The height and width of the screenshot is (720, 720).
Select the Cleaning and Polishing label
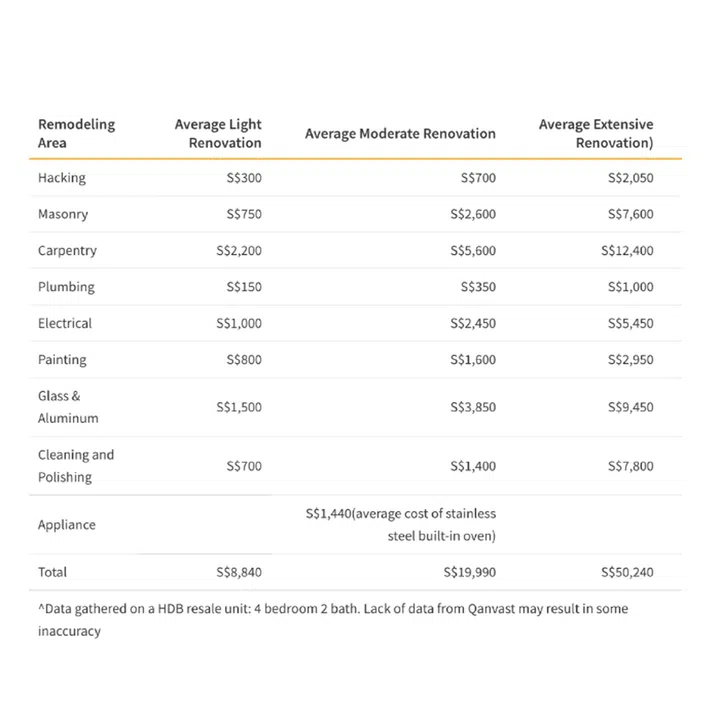click(76, 466)
